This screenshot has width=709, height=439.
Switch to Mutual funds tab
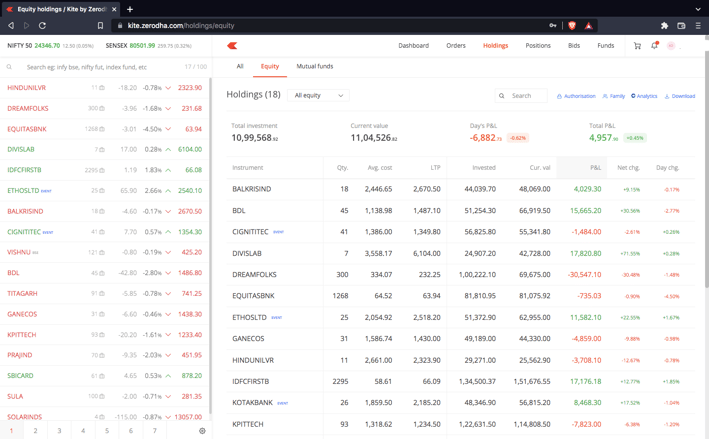(315, 66)
